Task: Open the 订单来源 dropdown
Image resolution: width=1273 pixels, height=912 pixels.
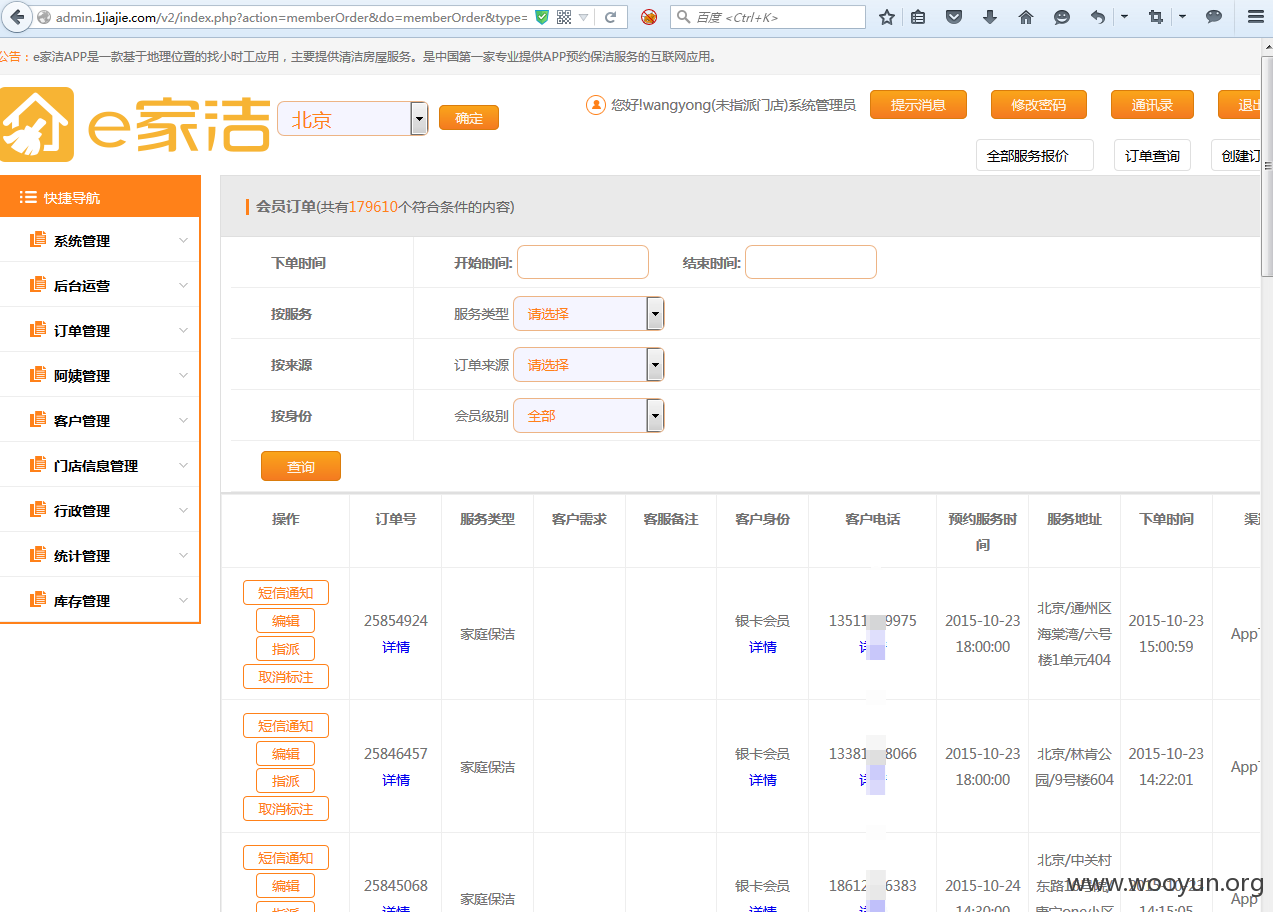Action: pos(589,365)
